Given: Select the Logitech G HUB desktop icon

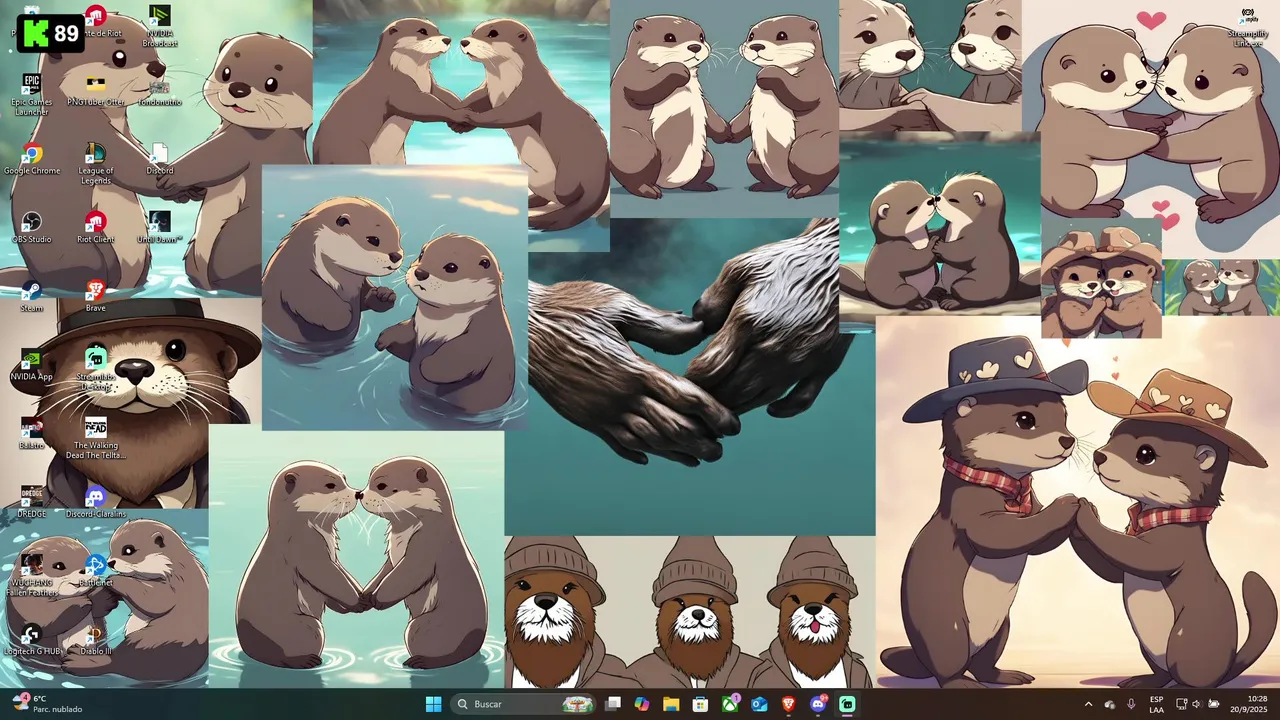Looking at the screenshot, I should click(32, 639).
